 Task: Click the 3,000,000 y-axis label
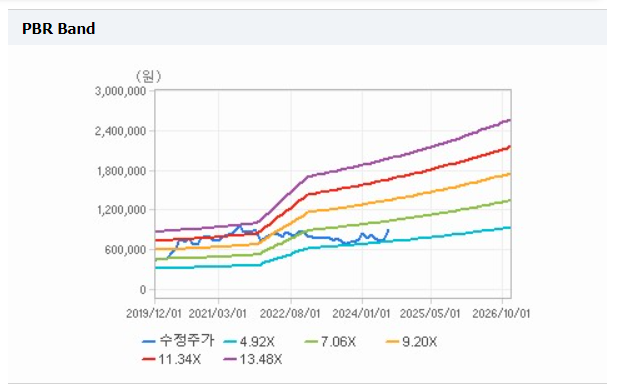pyautogui.click(x=120, y=91)
